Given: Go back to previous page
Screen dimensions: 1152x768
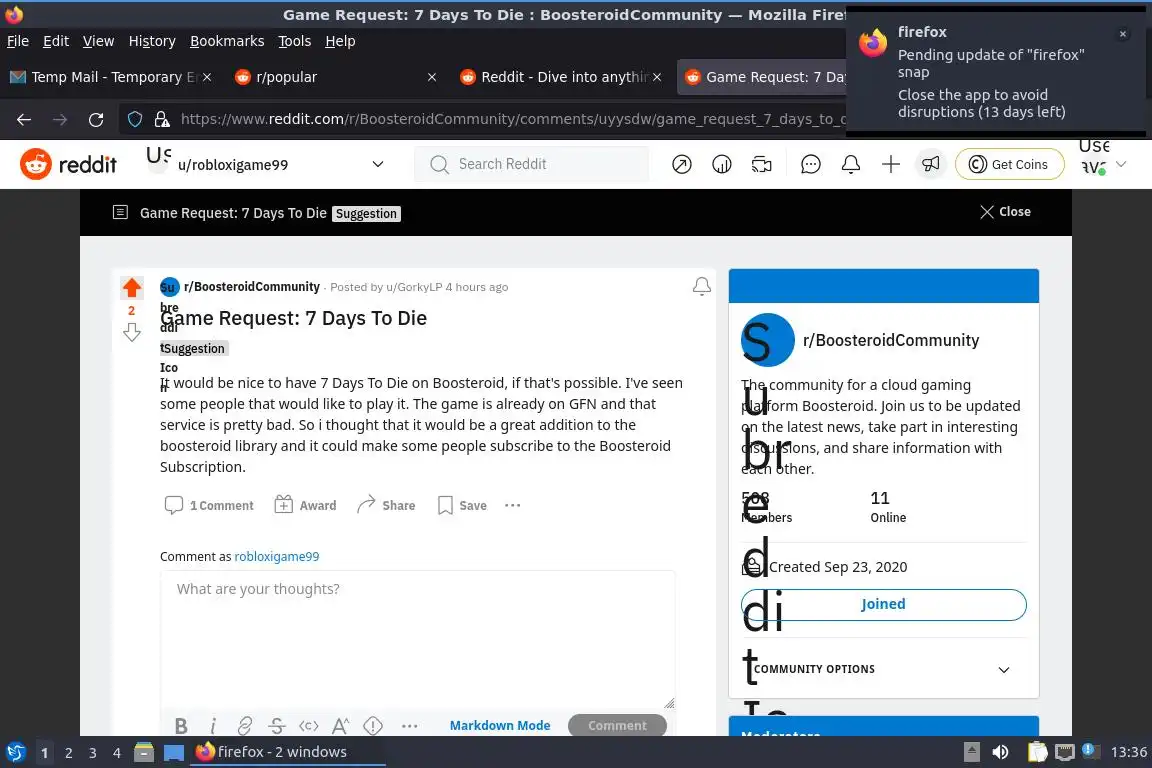Looking at the screenshot, I should [24, 119].
